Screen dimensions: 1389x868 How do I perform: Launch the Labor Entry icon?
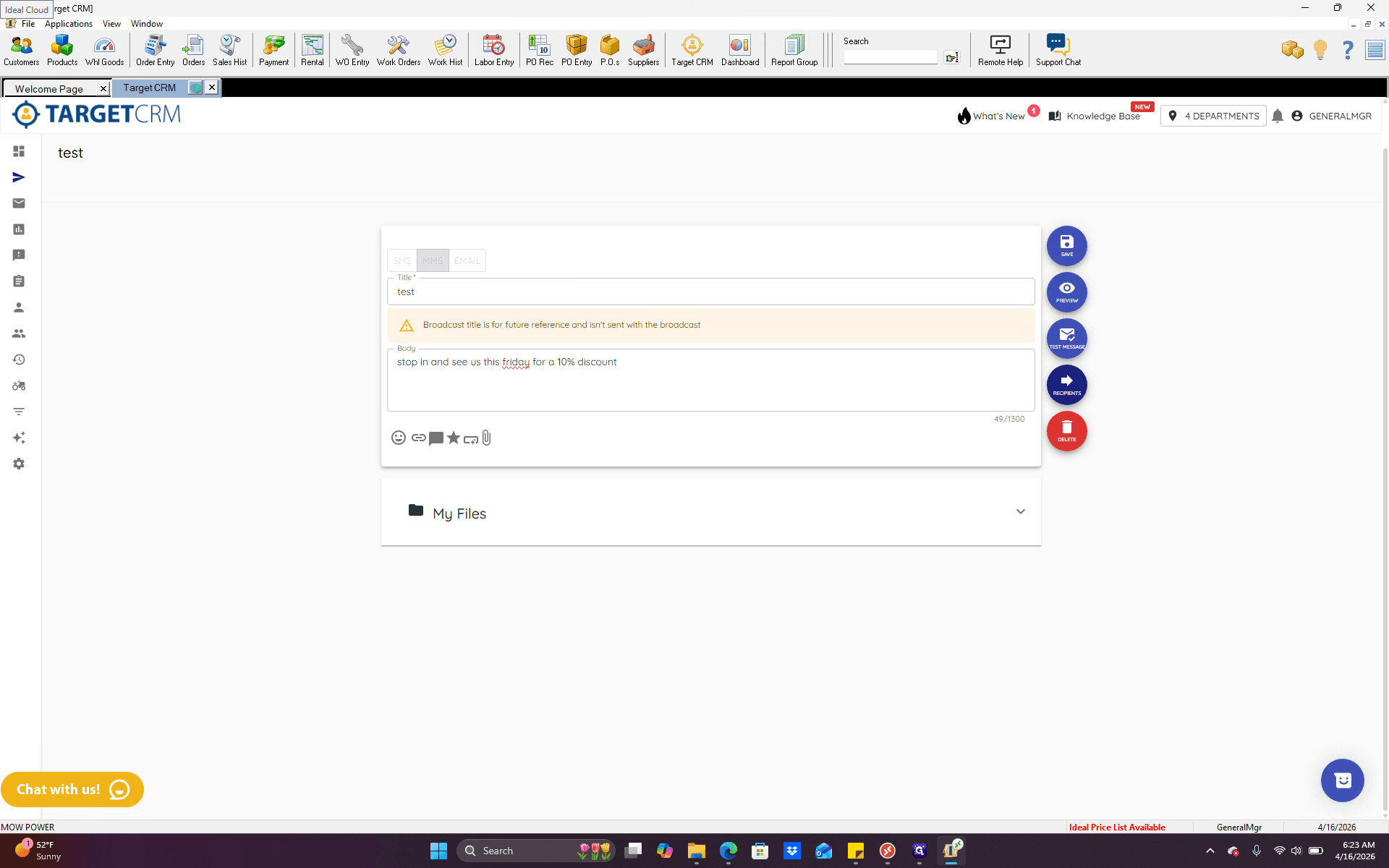(494, 51)
